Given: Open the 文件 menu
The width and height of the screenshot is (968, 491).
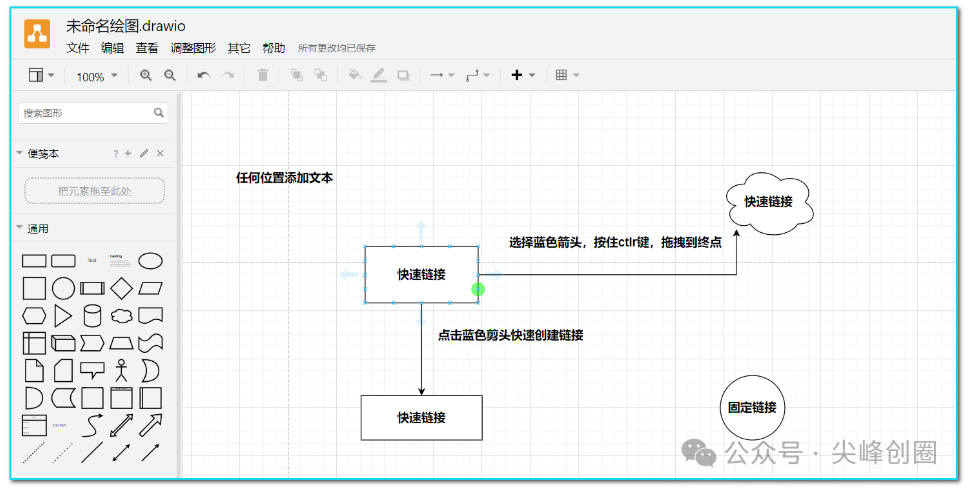Looking at the screenshot, I should coord(78,48).
